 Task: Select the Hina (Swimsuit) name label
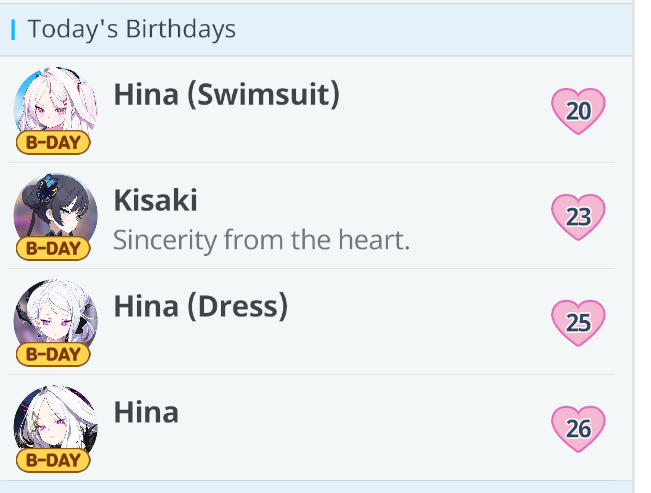[227, 94]
